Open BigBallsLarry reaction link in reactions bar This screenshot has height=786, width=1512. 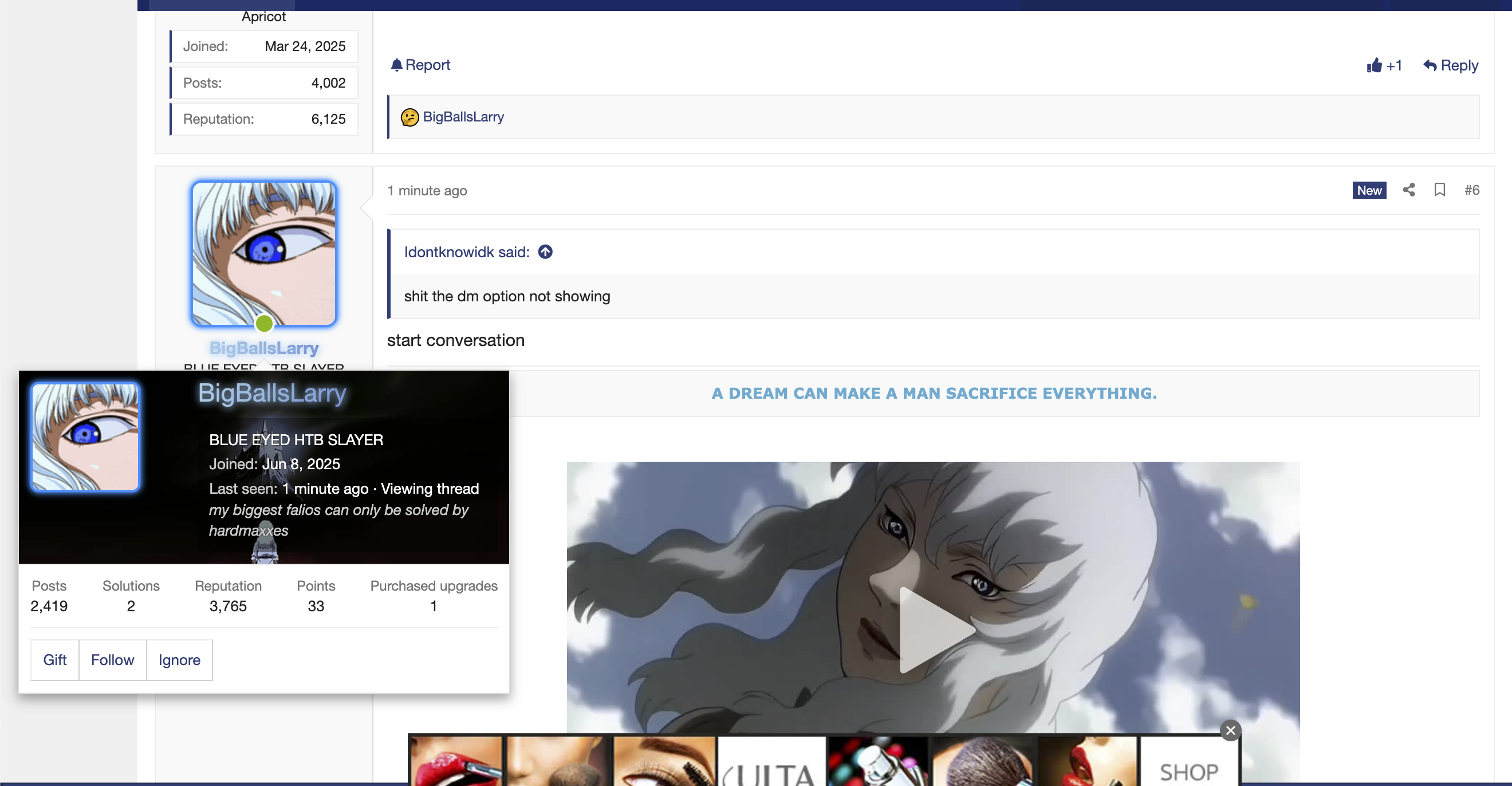click(463, 117)
